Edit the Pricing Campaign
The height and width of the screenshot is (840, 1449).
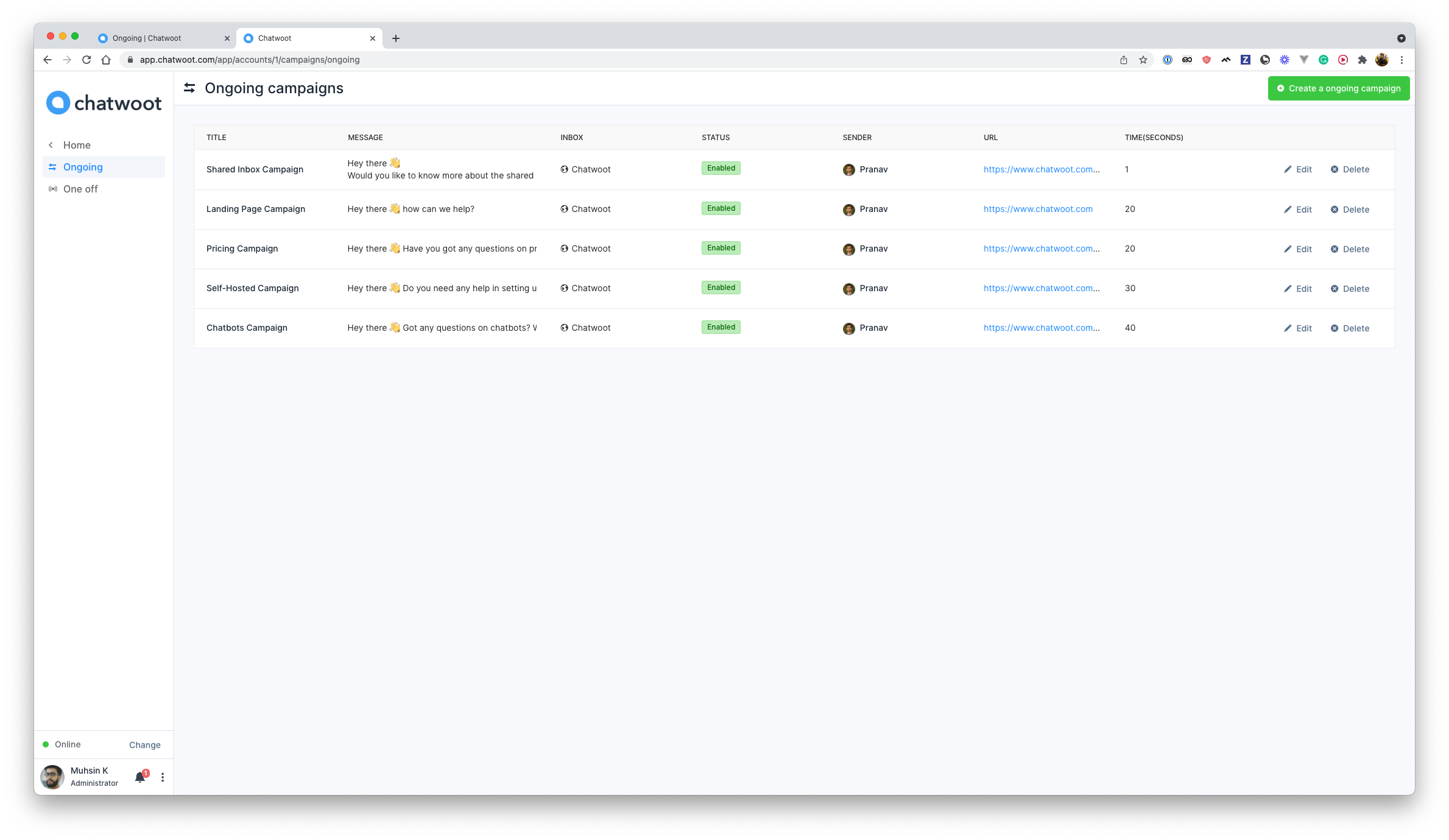click(1298, 249)
